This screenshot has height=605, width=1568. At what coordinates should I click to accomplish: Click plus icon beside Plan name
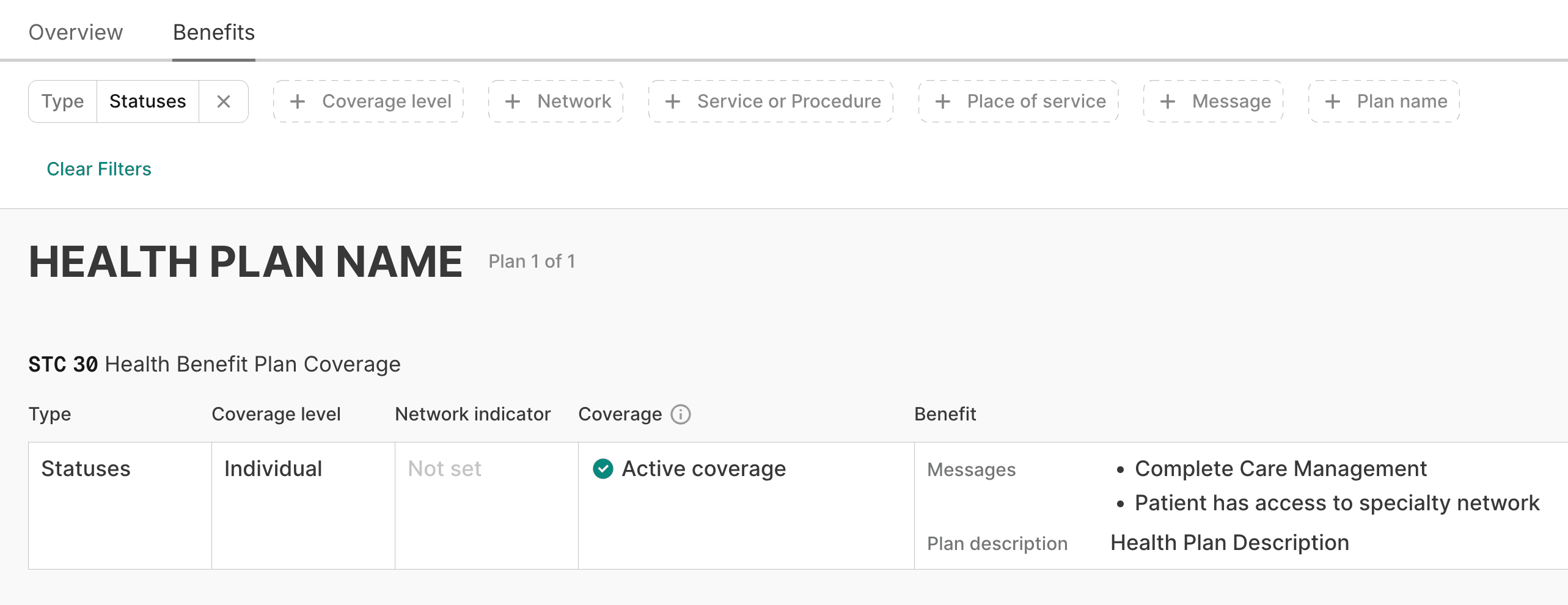1333,101
